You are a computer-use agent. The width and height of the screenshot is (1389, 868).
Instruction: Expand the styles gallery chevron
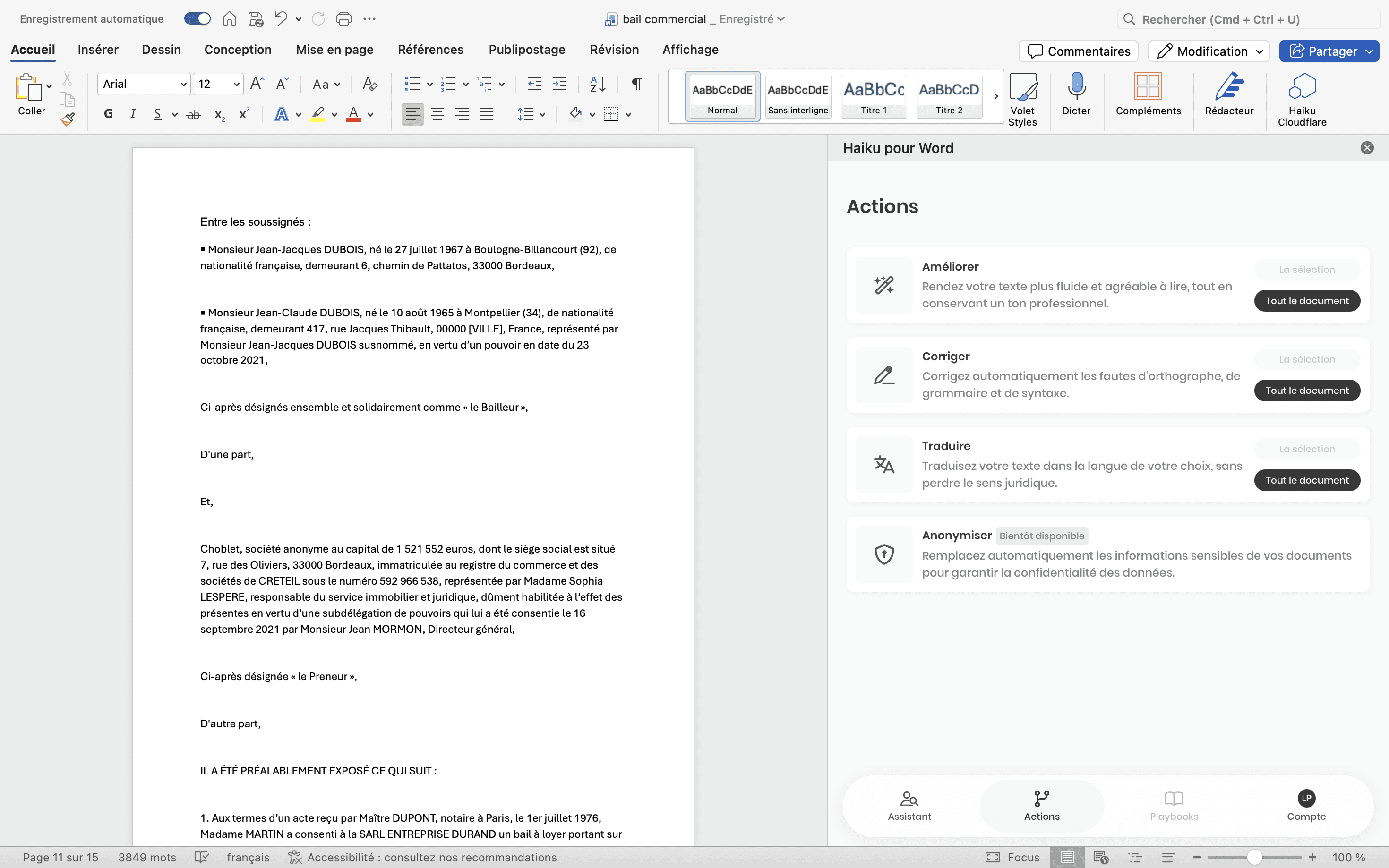[x=995, y=96]
